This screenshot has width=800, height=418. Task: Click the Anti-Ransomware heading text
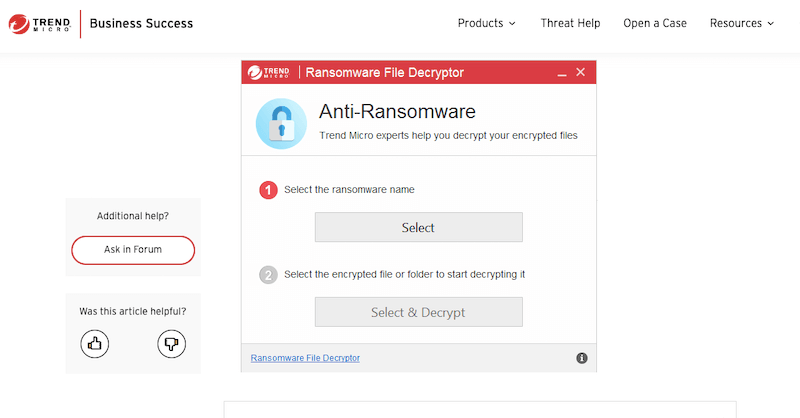pos(397,111)
